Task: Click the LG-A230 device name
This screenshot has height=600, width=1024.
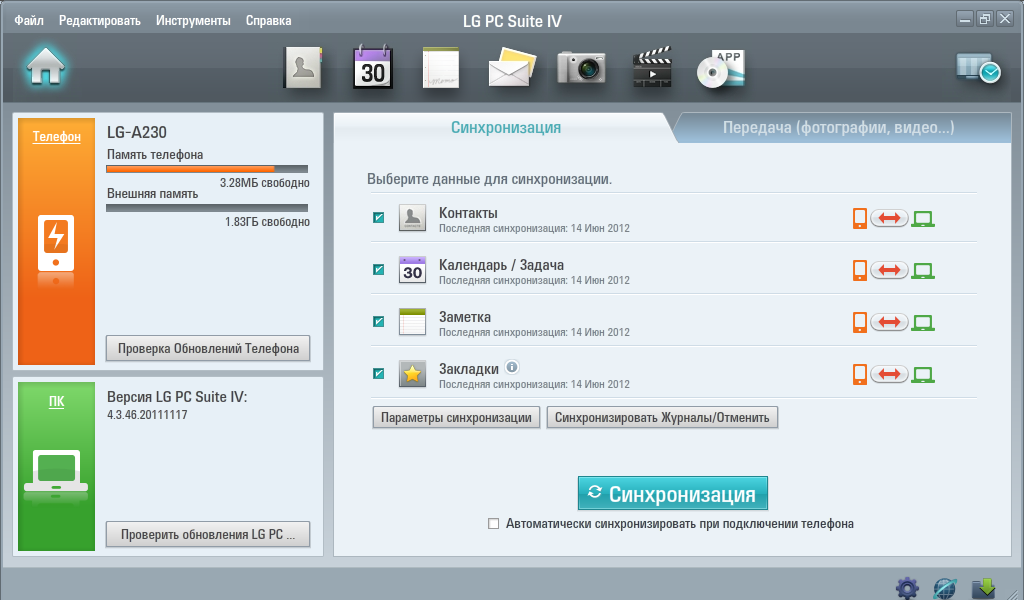Action: click(x=136, y=133)
